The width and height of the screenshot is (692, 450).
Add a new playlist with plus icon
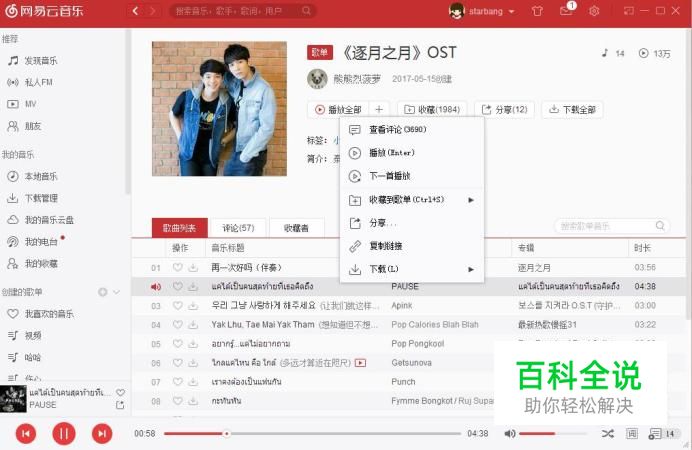[x=102, y=292]
